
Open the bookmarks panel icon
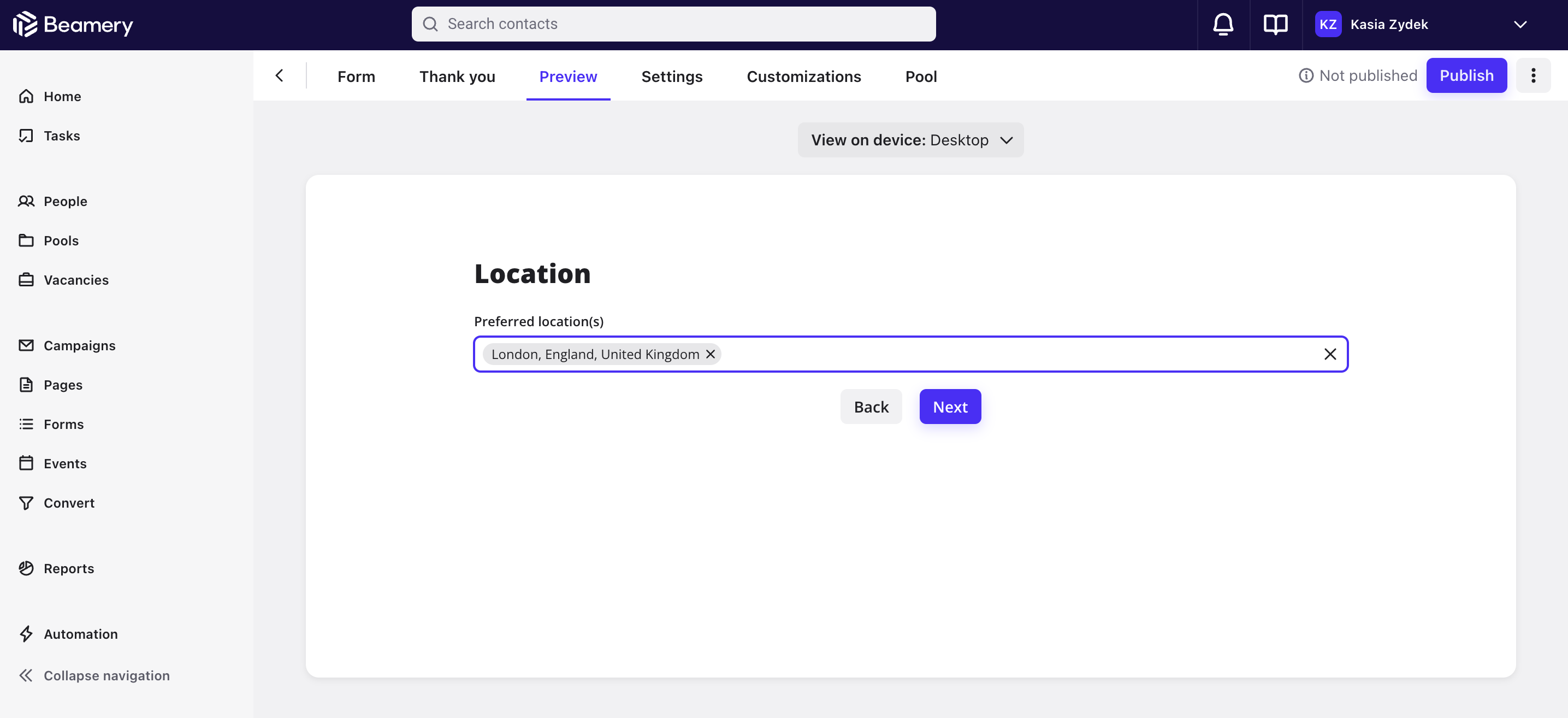pos(1276,24)
